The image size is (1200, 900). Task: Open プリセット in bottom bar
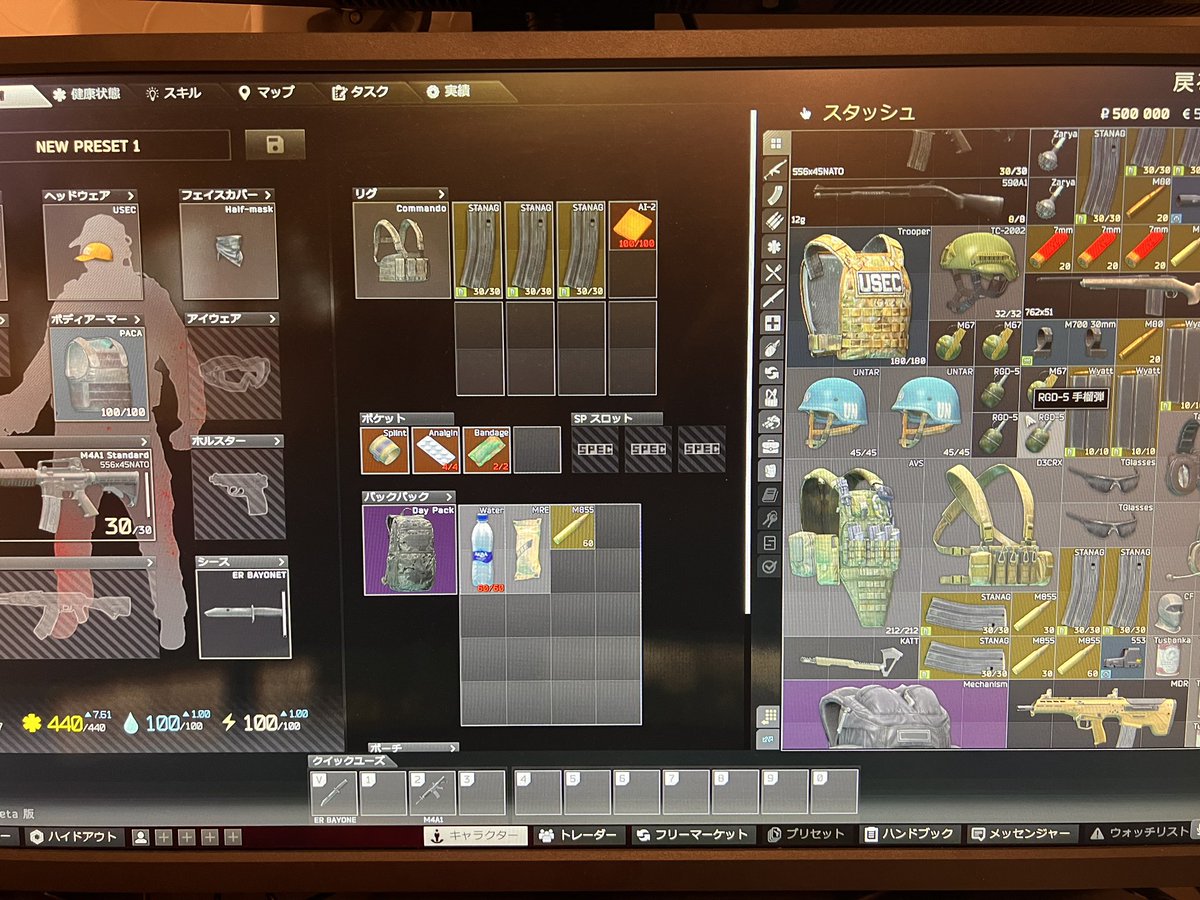[808, 835]
